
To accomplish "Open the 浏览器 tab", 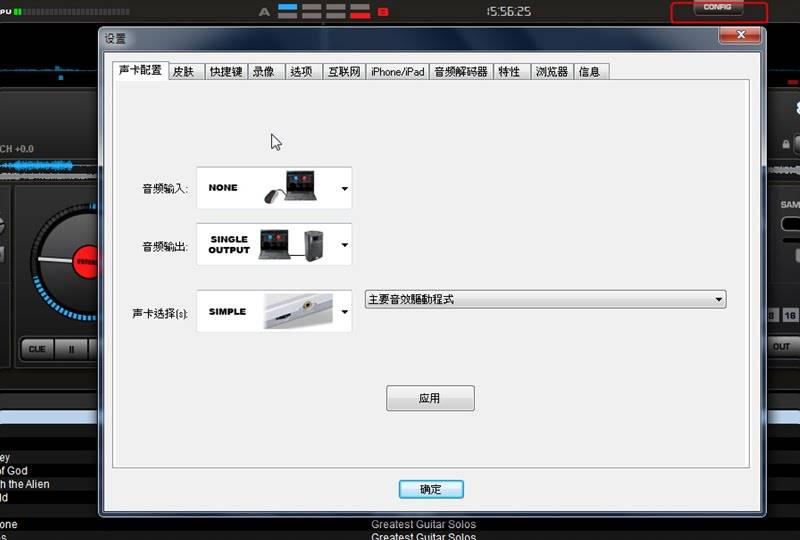I will coord(552,72).
